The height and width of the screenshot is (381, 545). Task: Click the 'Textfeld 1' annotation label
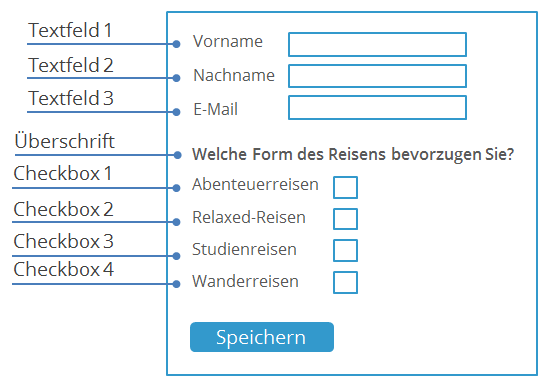click(x=70, y=30)
